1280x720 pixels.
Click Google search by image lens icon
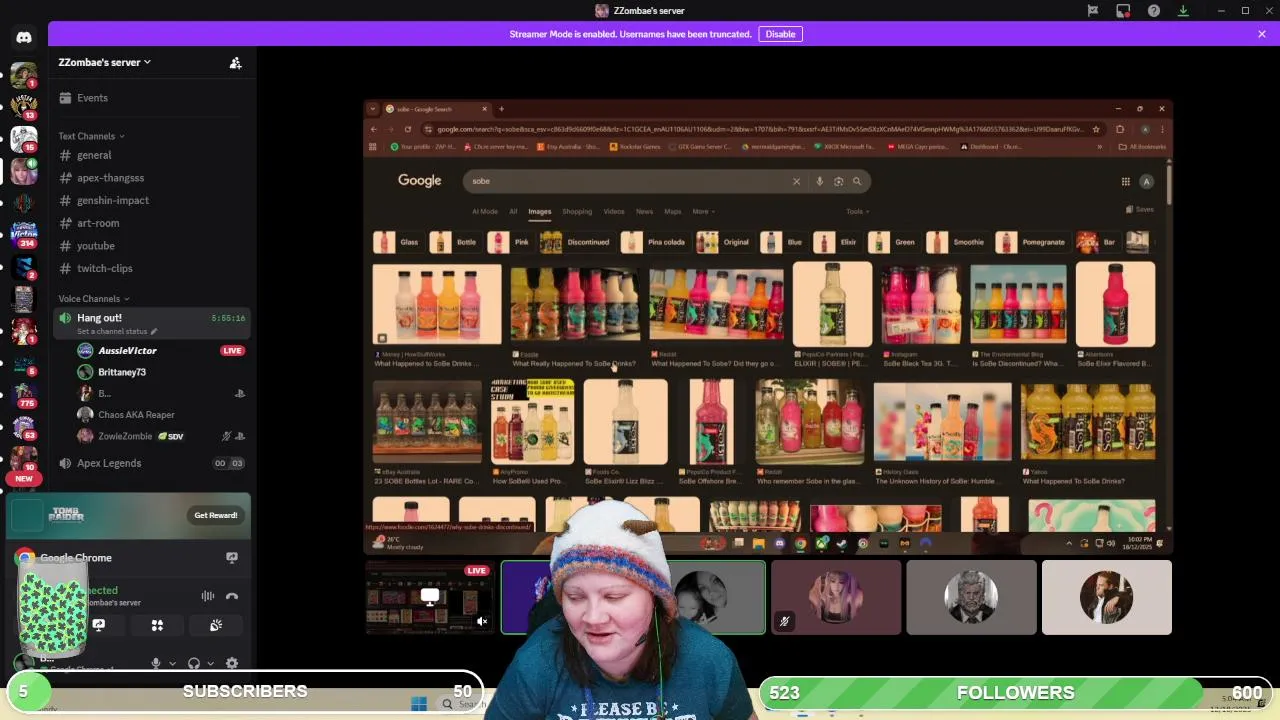[x=838, y=181]
